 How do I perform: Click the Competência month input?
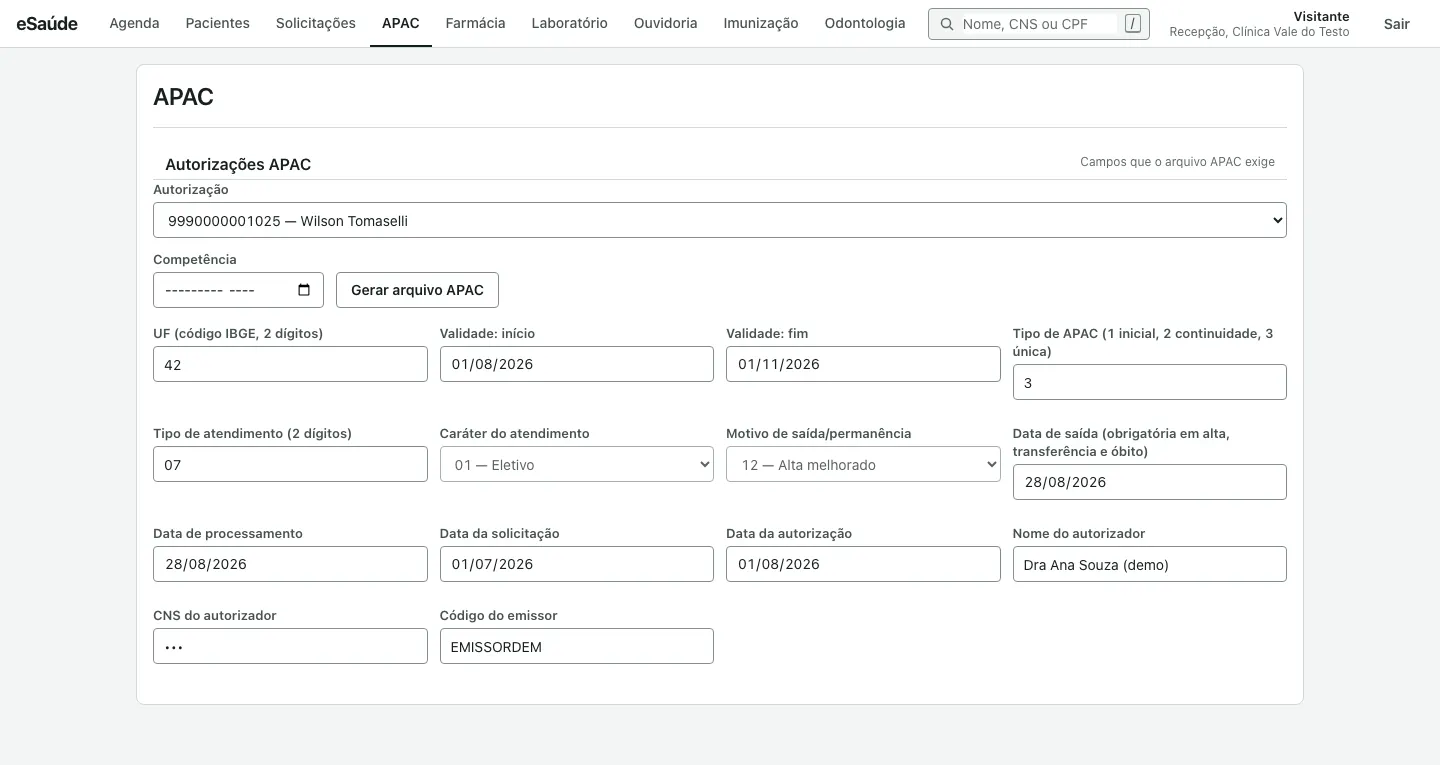click(238, 290)
